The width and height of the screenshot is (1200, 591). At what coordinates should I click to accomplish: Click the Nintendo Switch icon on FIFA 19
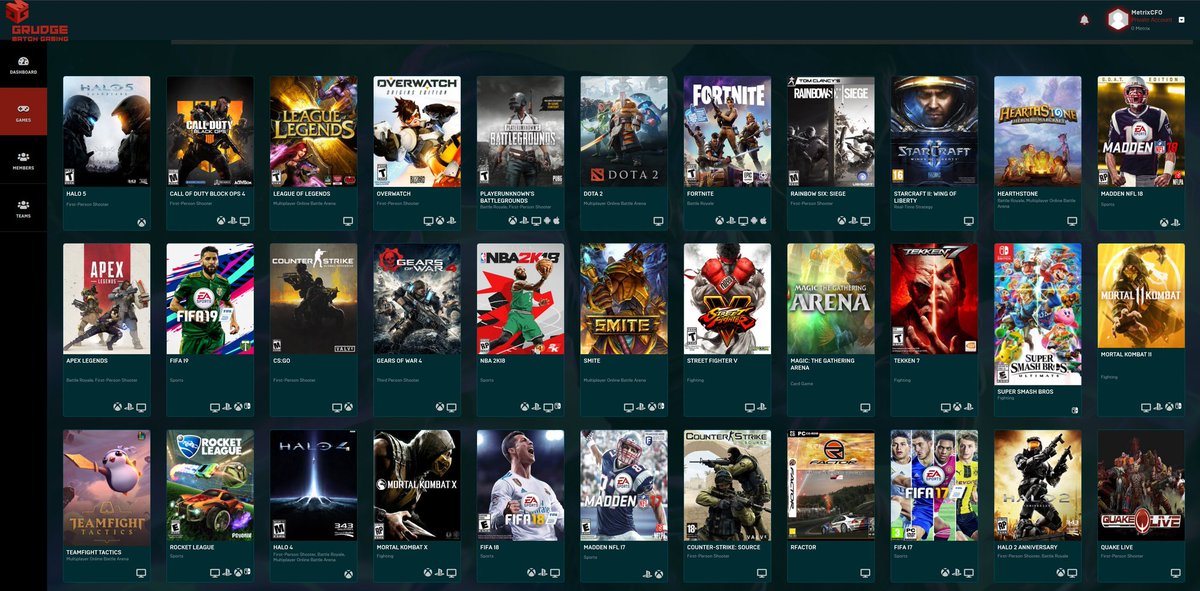coord(247,408)
